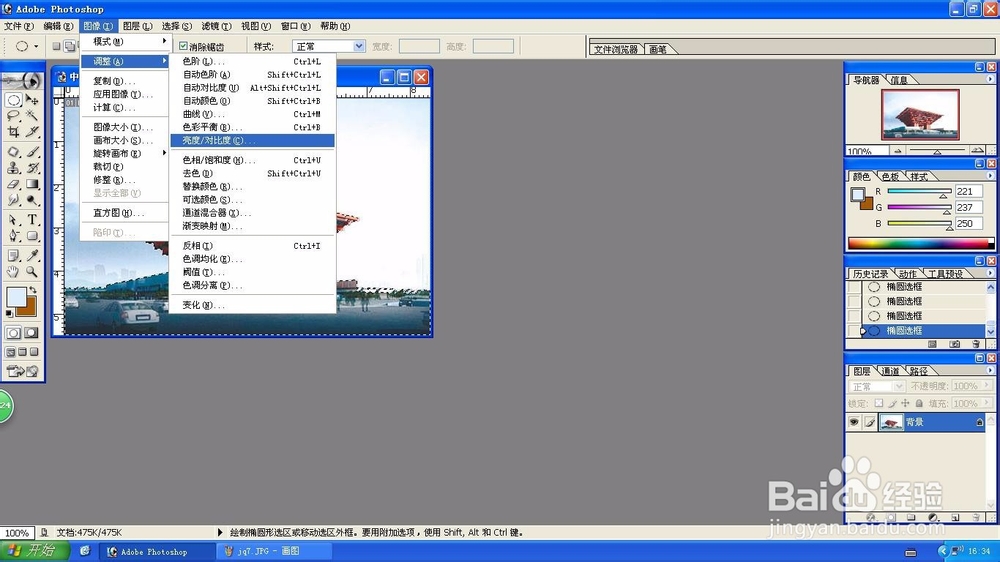Click the Navigator zoom slider
This screenshot has height=562, width=1000.
click(937, 151)
